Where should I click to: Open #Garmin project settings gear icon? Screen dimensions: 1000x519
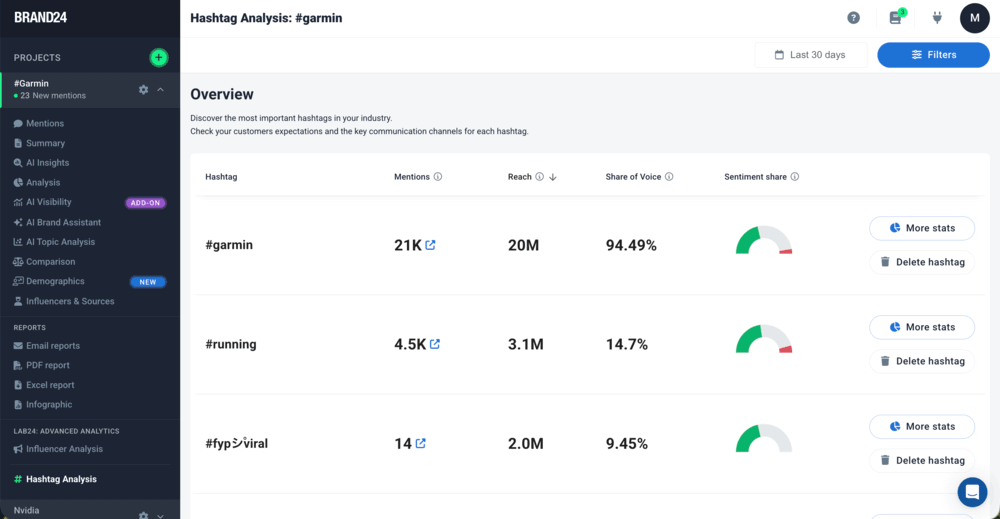point(143,89)
